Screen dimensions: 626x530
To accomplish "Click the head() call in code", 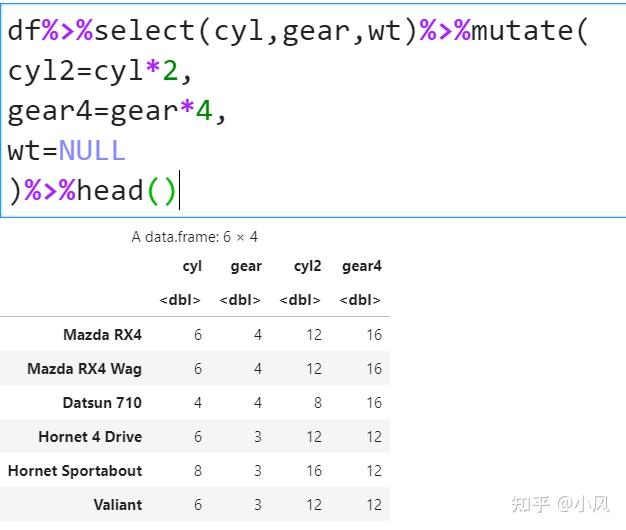I will (127, 190).
